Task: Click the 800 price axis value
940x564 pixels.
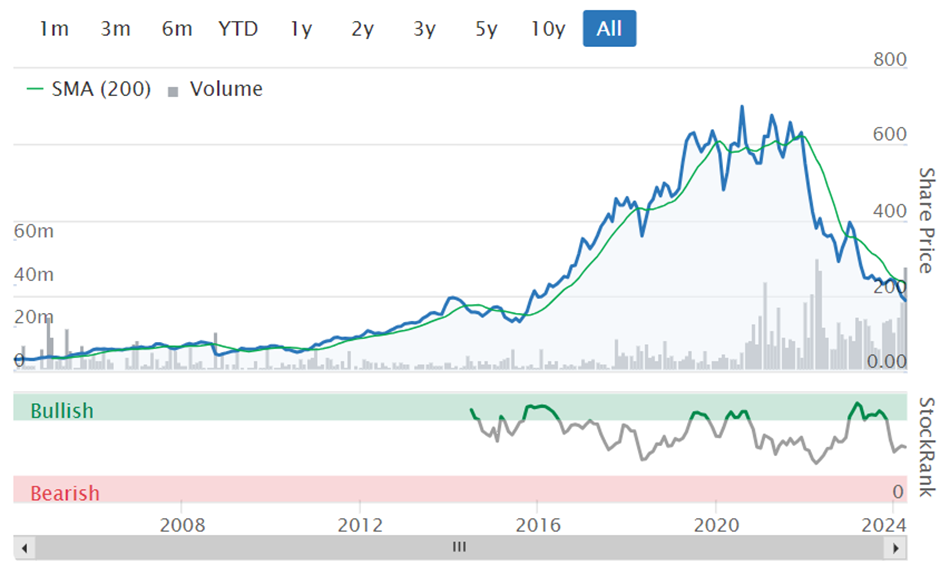Action: [x=890, y=60]
